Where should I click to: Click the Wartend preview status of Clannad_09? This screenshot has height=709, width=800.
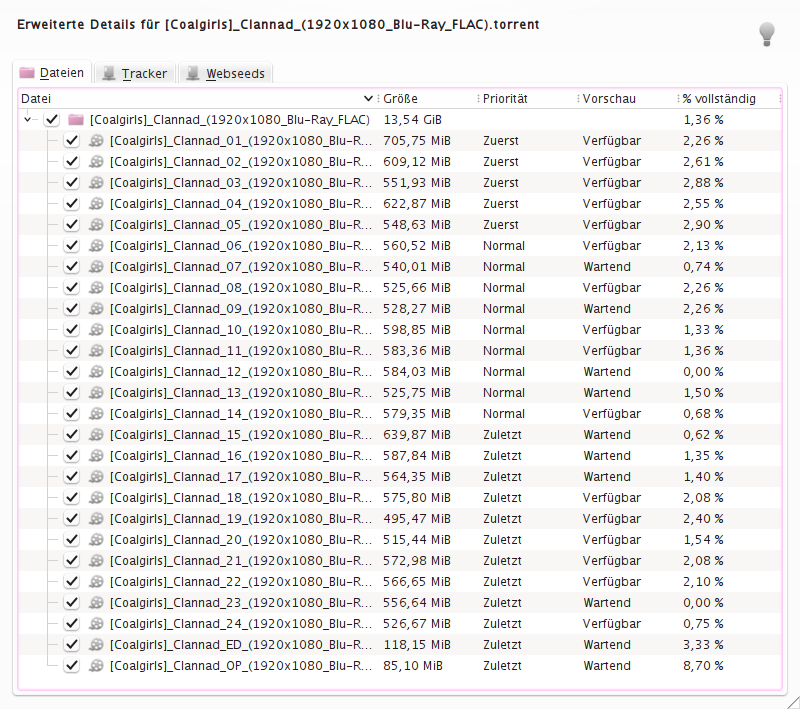(607, 309)
